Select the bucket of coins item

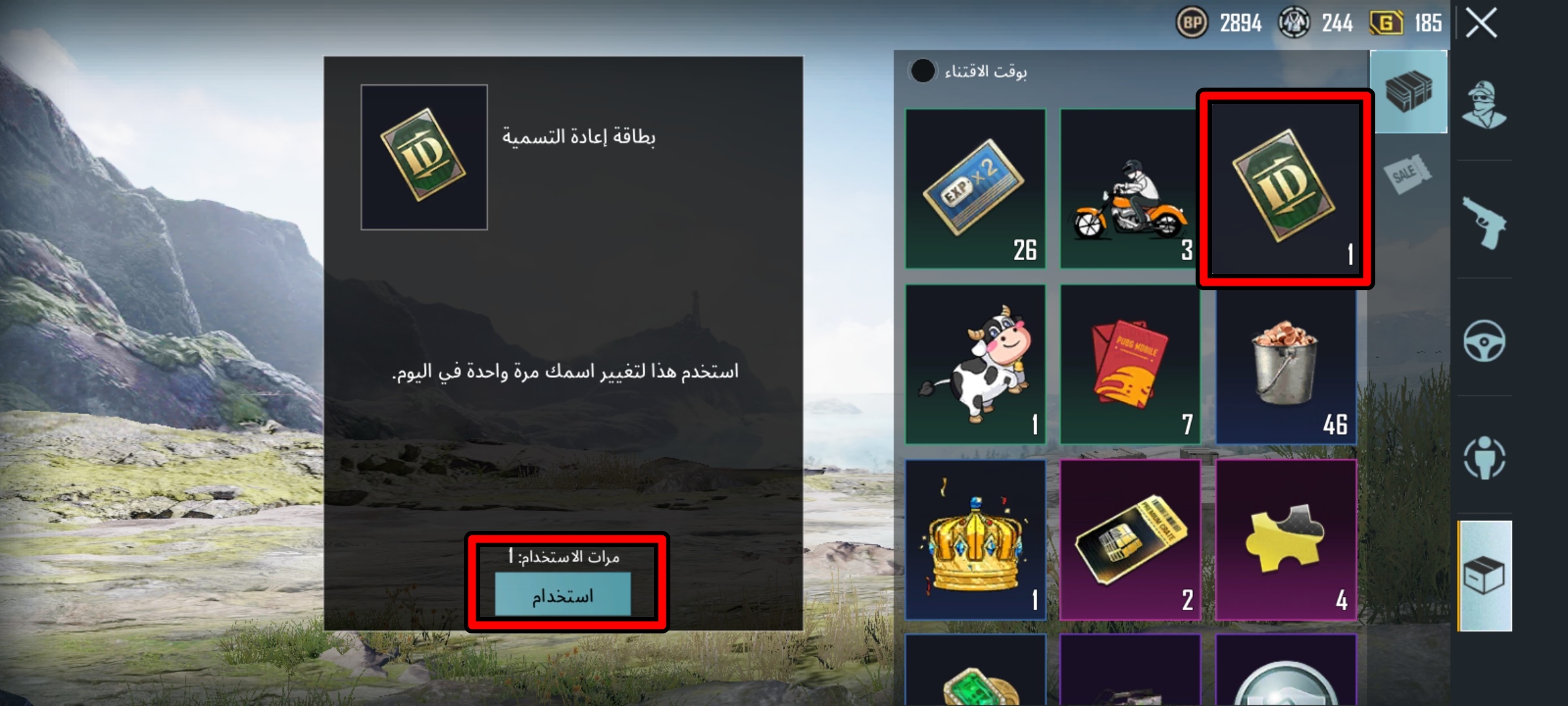pos(1286,364)
